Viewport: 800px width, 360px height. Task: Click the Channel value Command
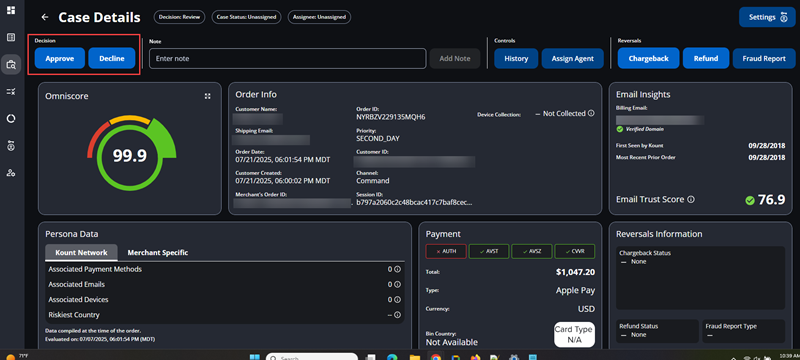click(372, 181)
